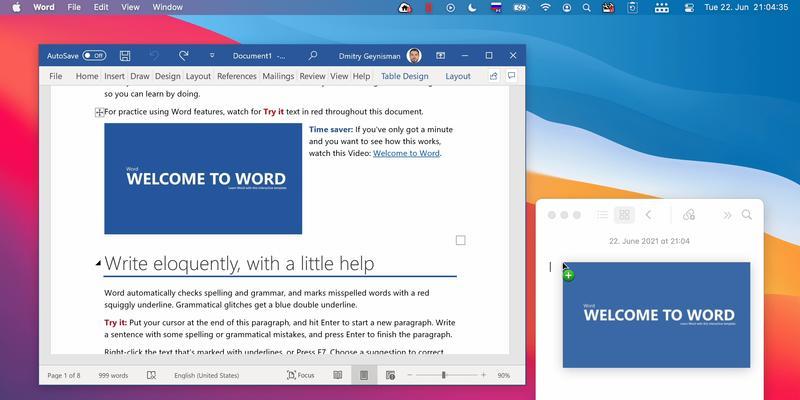This screenshot has height=400, width=800.
Task: Open the Window menu in macOS menu bar
Action: [x=168, y=7]
